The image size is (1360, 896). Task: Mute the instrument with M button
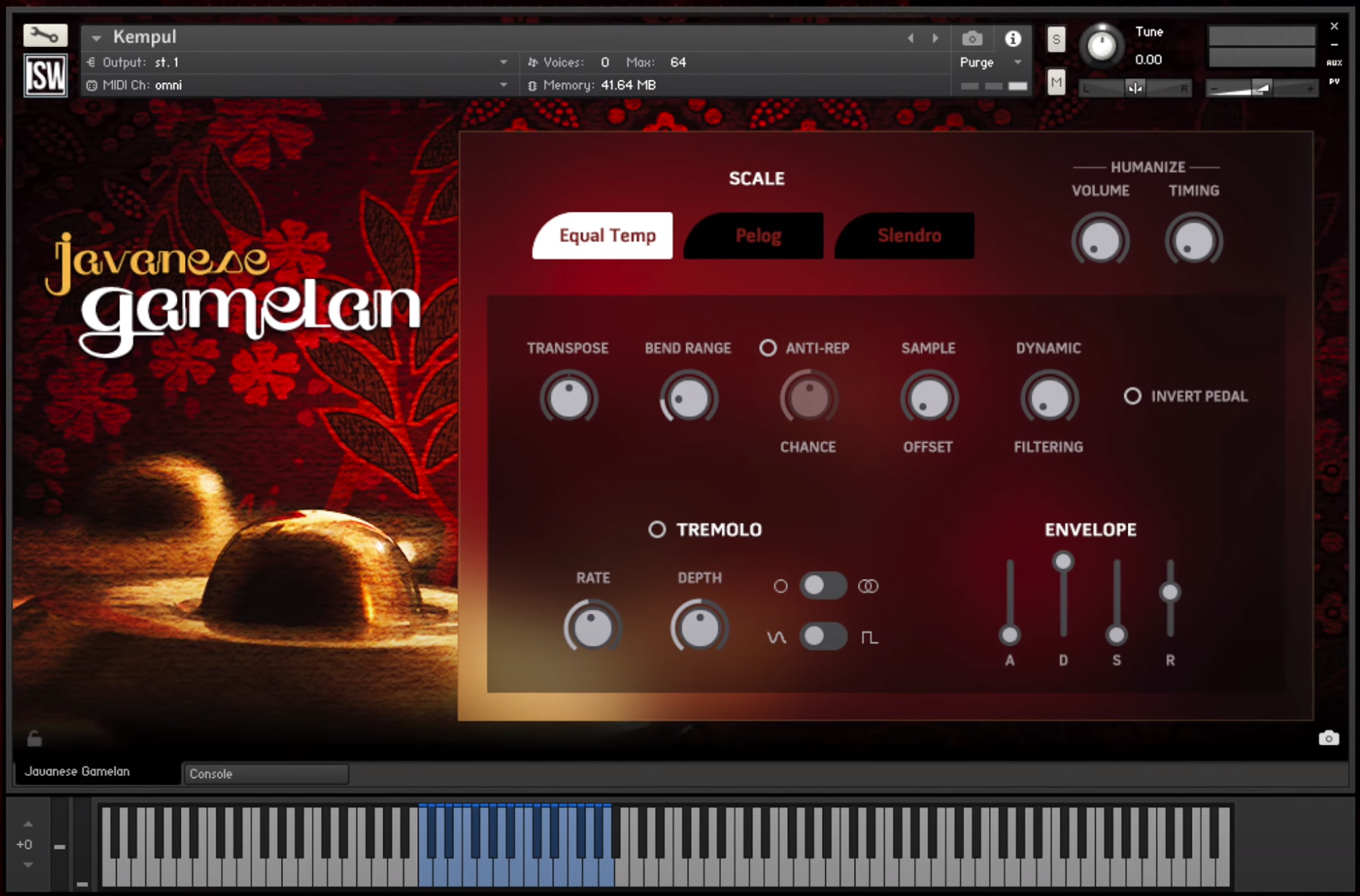click(x=1056, y=82)
